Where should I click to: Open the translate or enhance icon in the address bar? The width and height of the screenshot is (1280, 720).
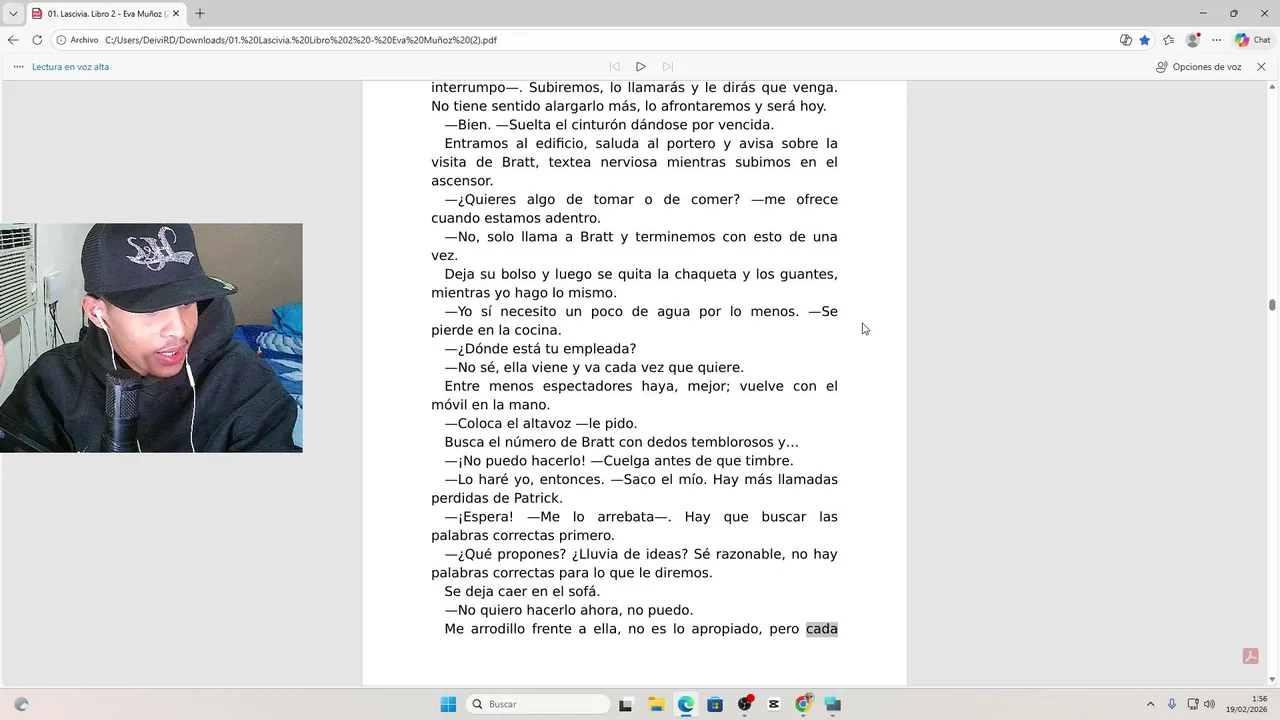(x=1126, y=40)
